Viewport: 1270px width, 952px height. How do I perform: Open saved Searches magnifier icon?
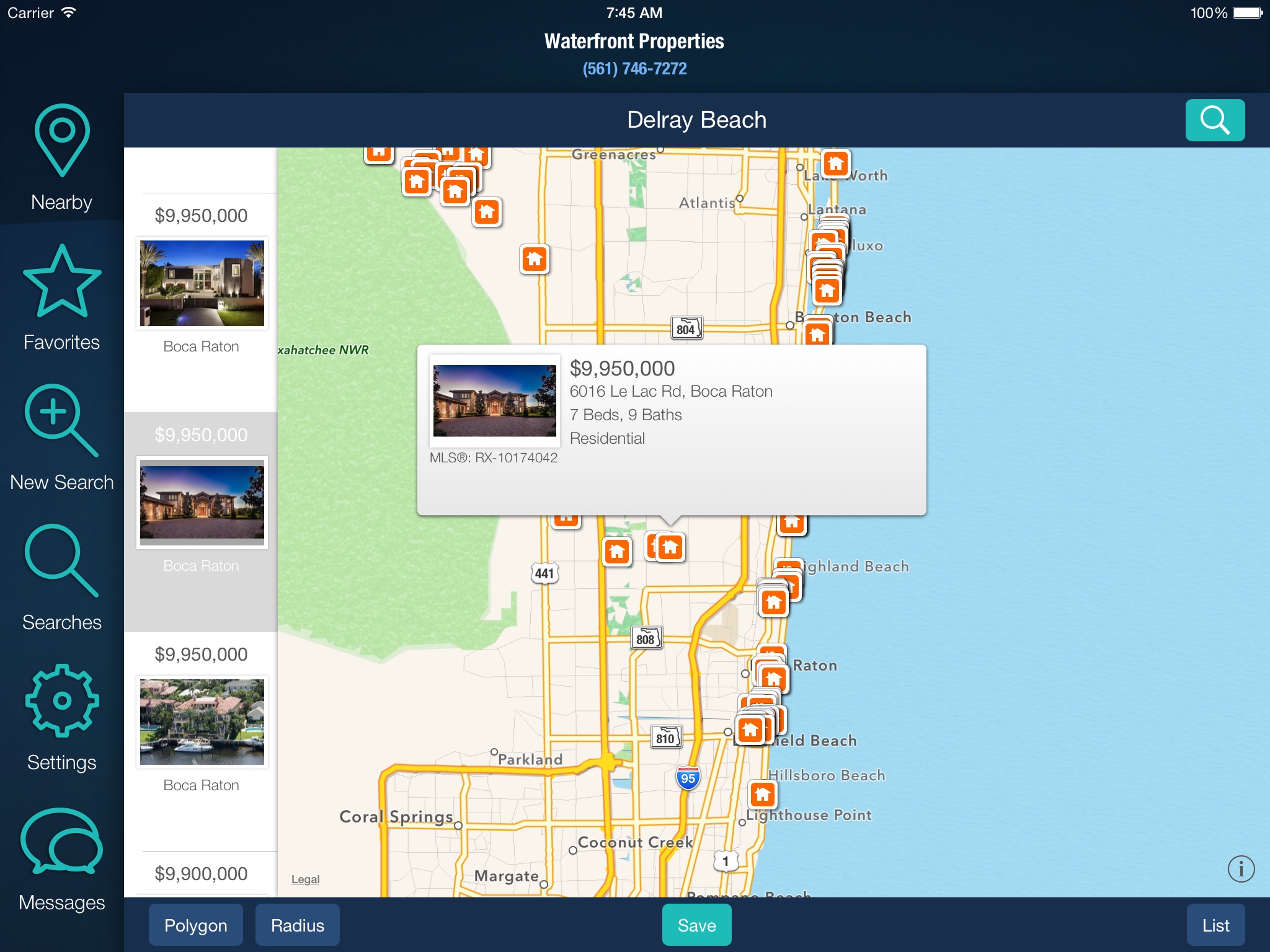coord(61,562)
